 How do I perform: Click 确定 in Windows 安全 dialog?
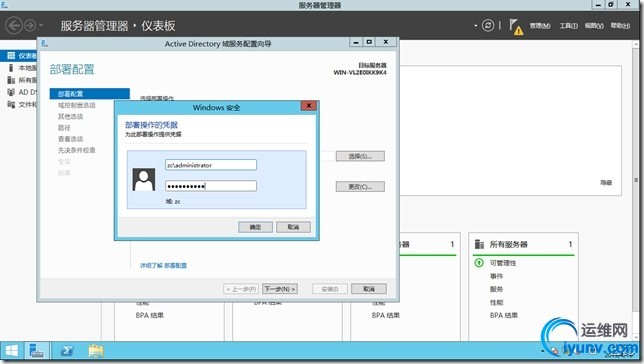[255, 227]
